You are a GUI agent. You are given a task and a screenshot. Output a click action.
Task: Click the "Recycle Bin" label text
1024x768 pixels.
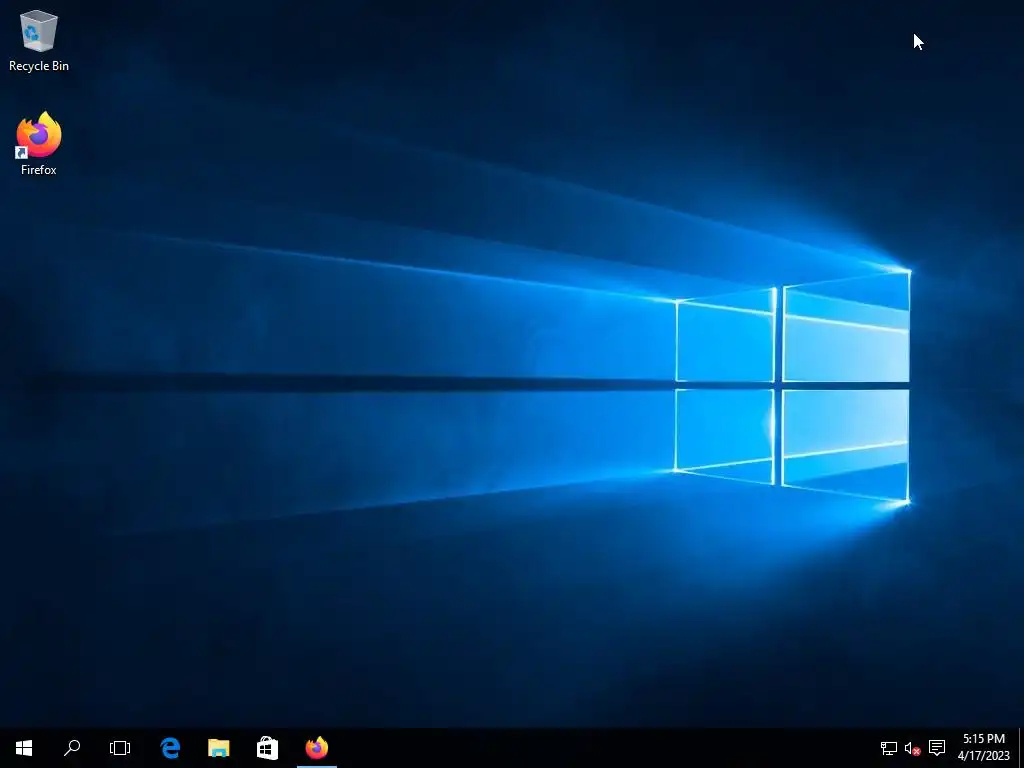[39, 66]
